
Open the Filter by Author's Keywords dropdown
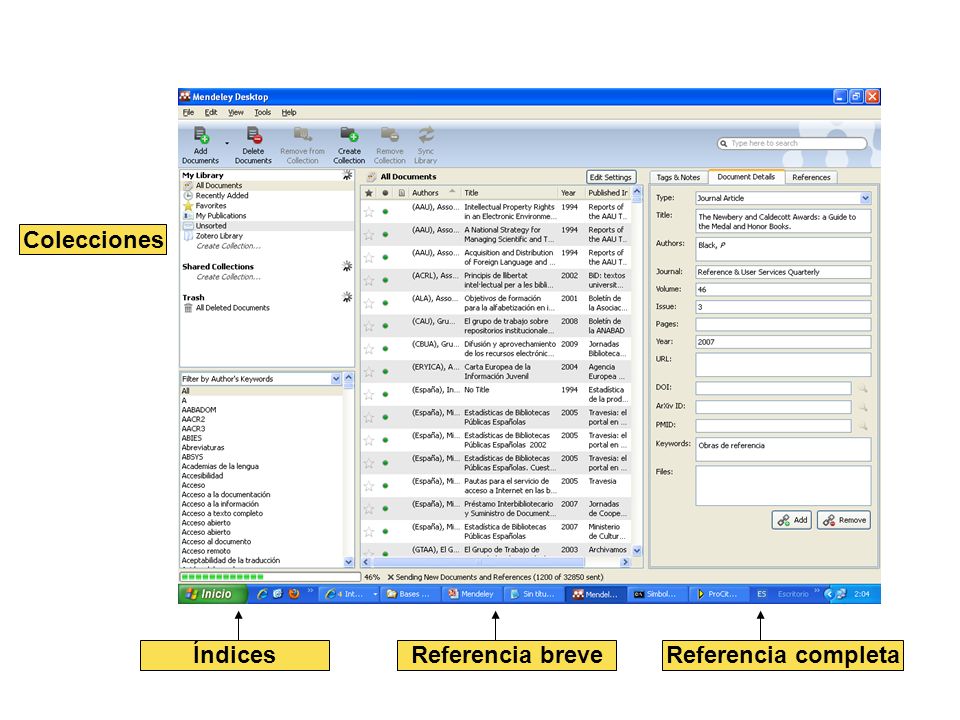point(336,379)
